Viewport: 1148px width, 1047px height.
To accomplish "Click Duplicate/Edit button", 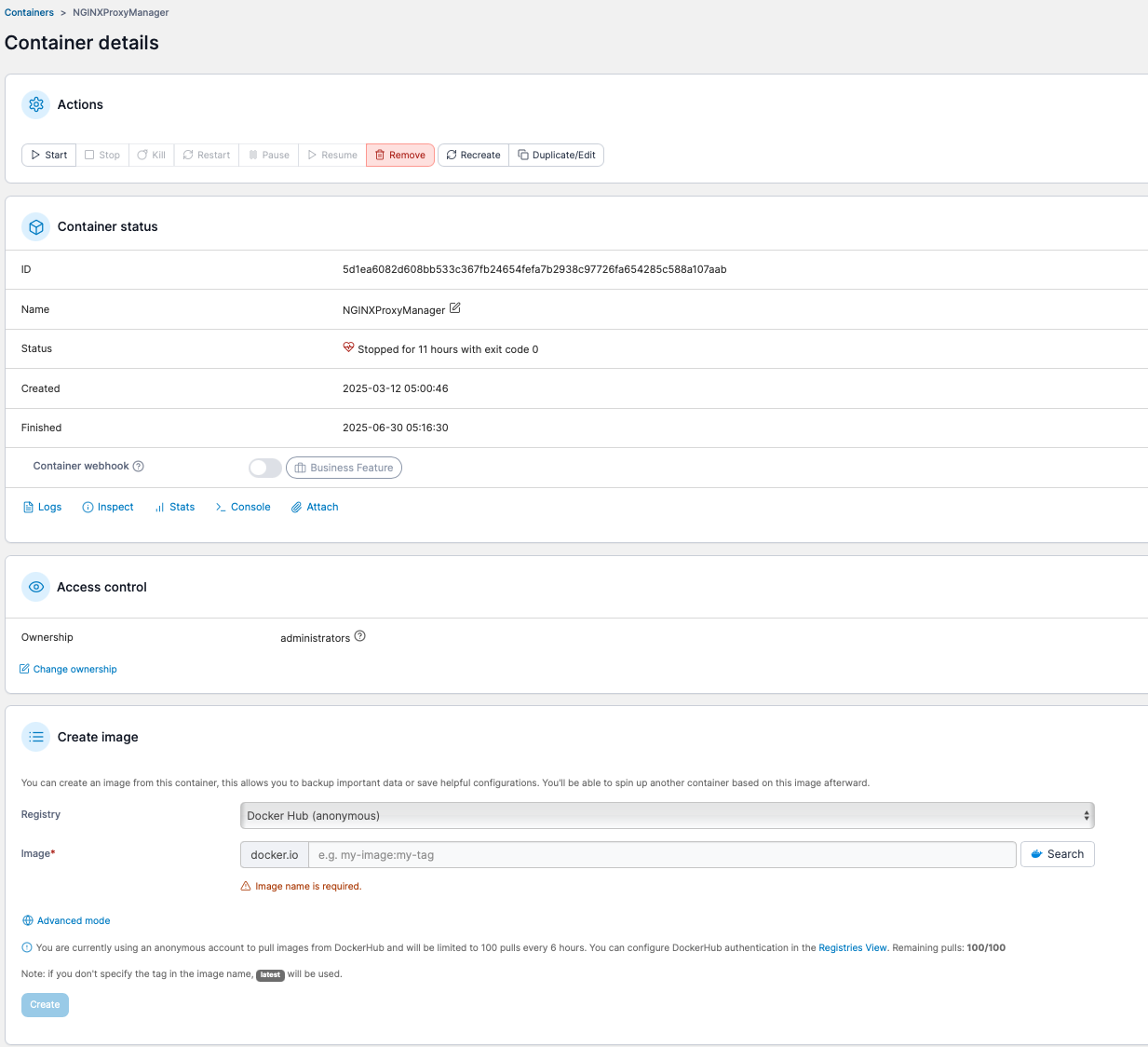I will (557, 155).
